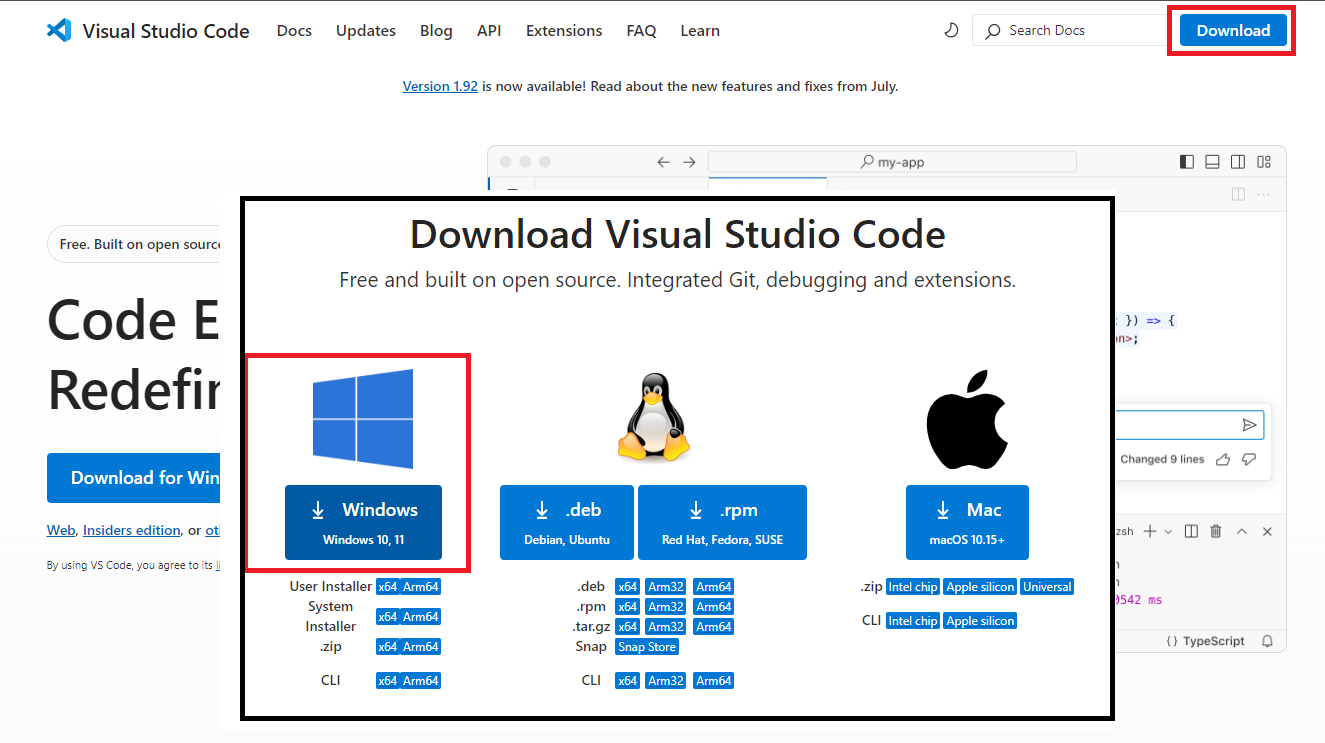Click the editor back arrow icon
This screenshot has width=1325, height=743.
663,162
